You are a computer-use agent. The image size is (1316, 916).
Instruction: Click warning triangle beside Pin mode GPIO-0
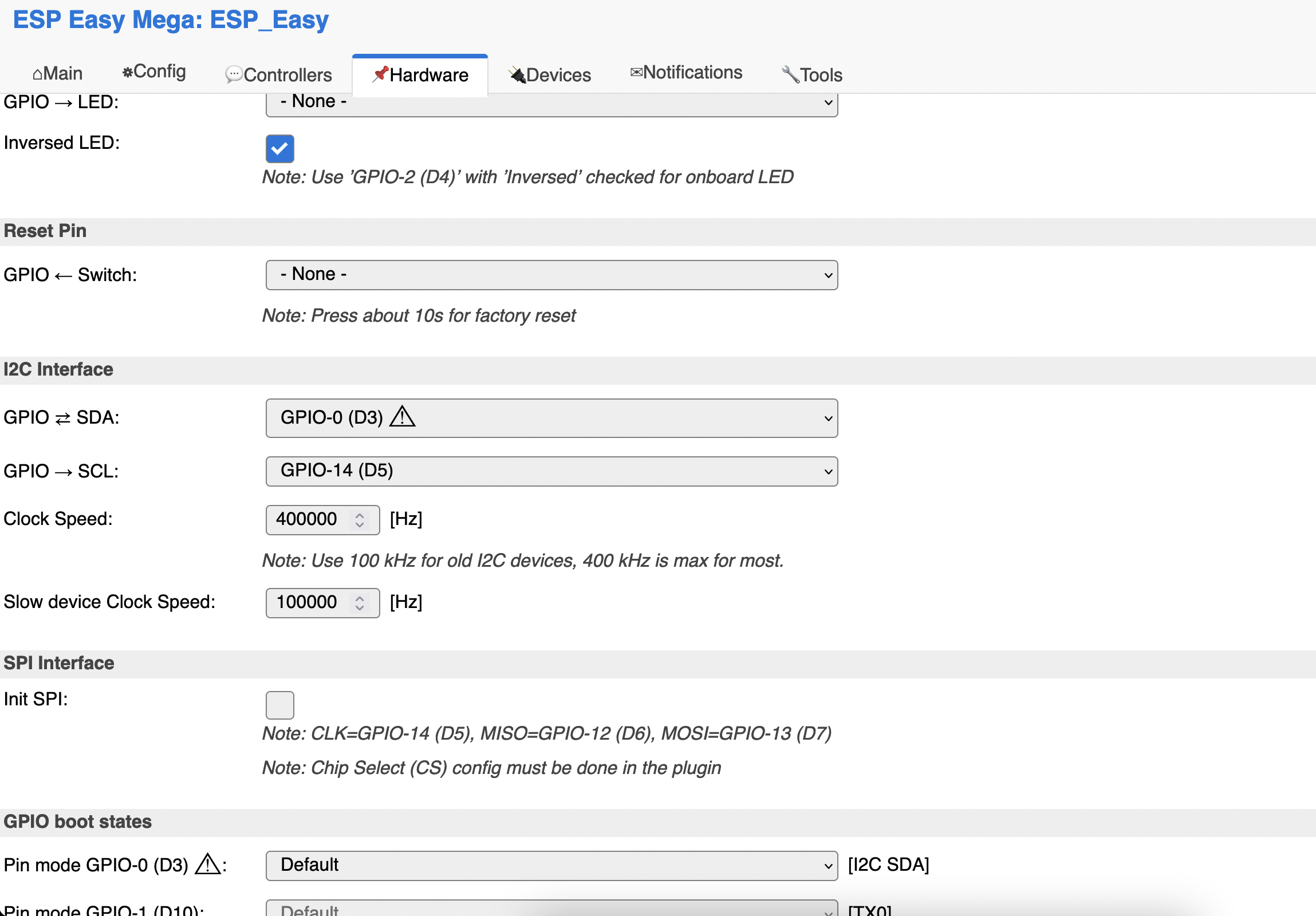click(207, 864)
